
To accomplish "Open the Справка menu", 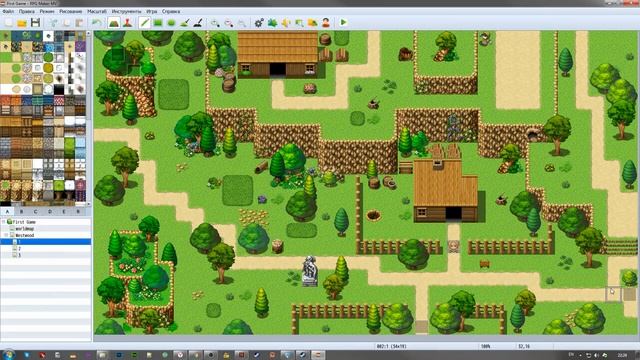I will coord(171,11).
